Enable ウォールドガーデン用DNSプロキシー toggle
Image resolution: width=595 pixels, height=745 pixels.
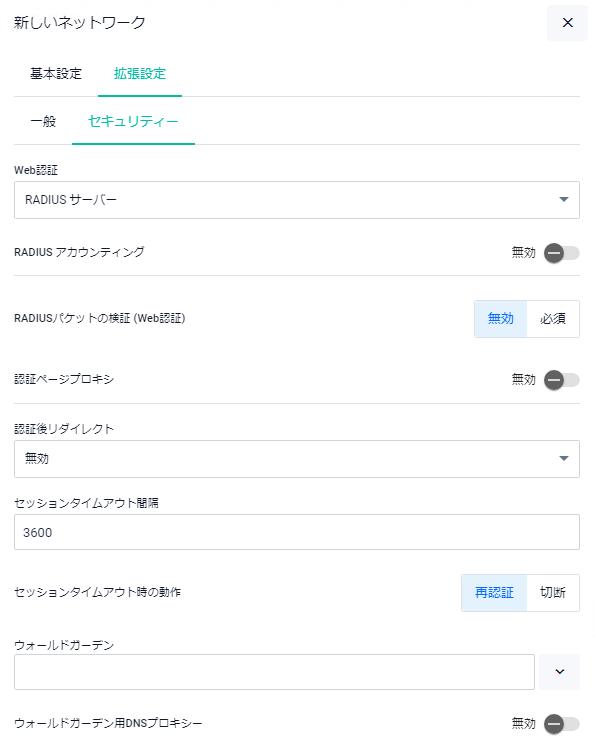point(561,724)
